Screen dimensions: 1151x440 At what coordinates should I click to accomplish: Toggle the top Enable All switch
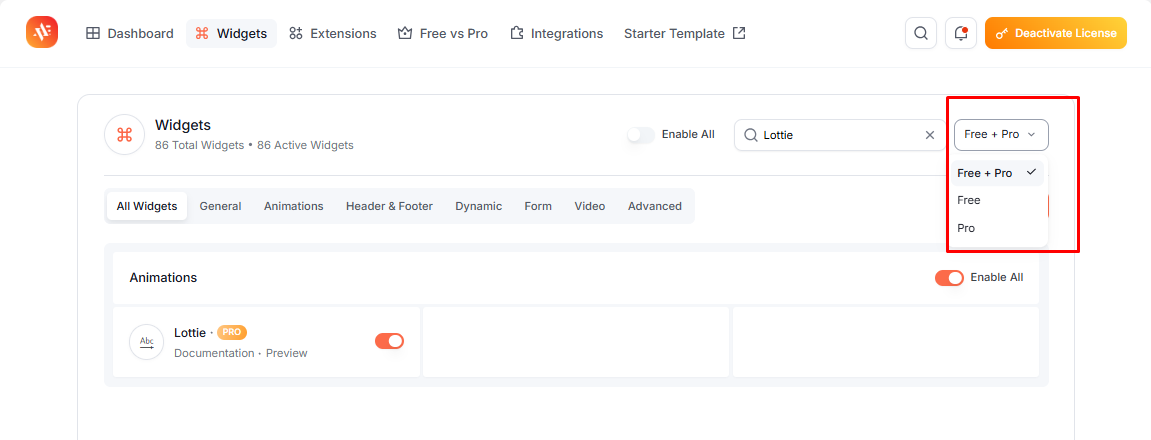tap(641, 135)
